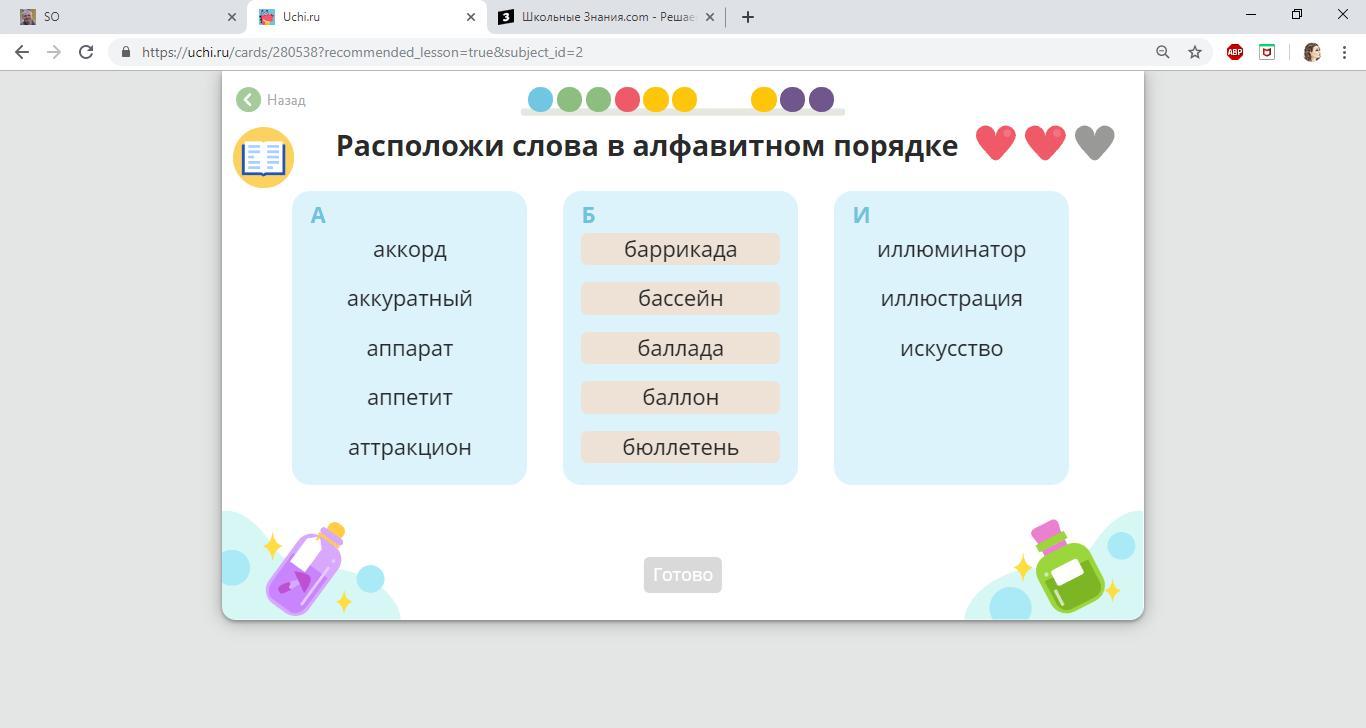This screenshot has width=1366, height=728.
Task: Select the word card бюллетень
Action: pos(680,447)
